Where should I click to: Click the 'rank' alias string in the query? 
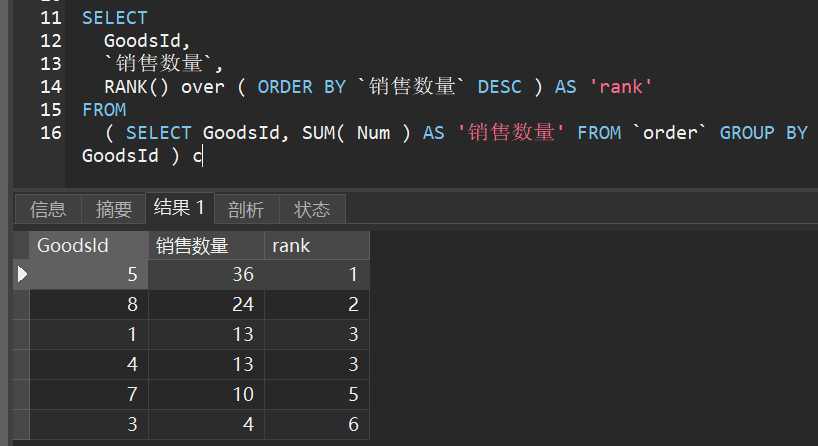pos(620,87)
